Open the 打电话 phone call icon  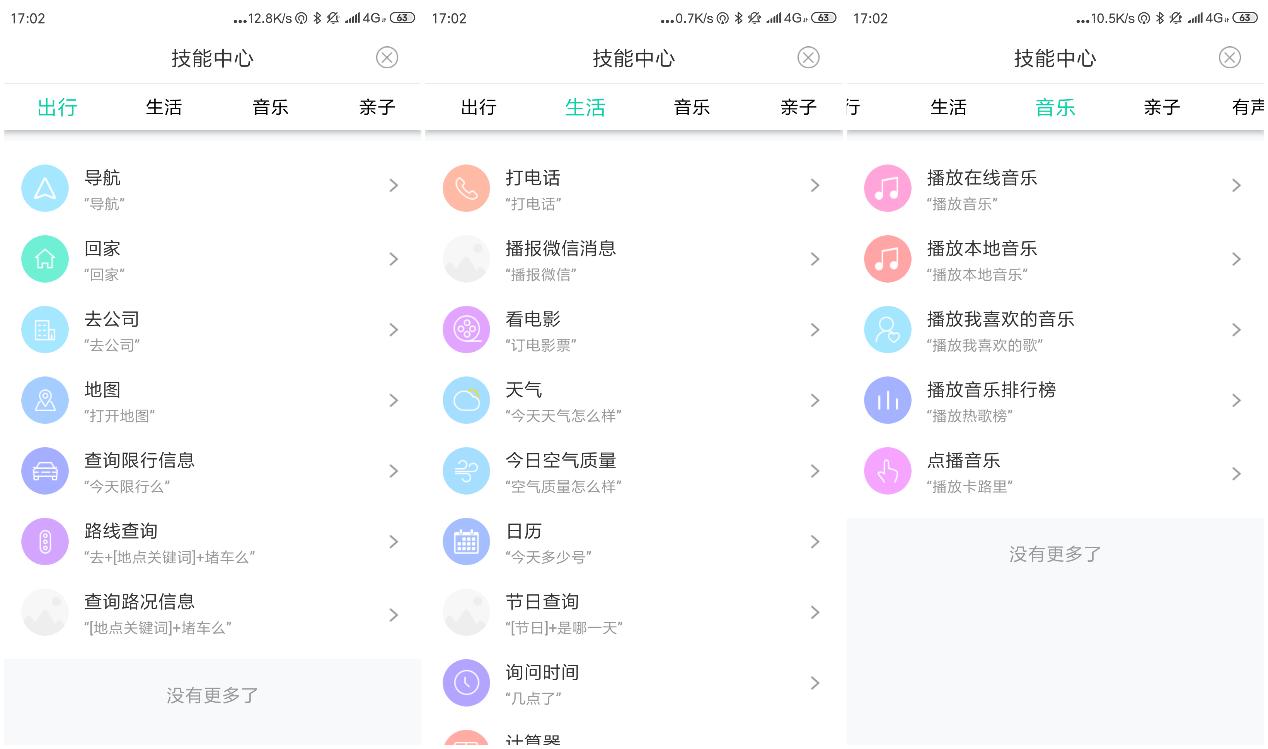466,188
